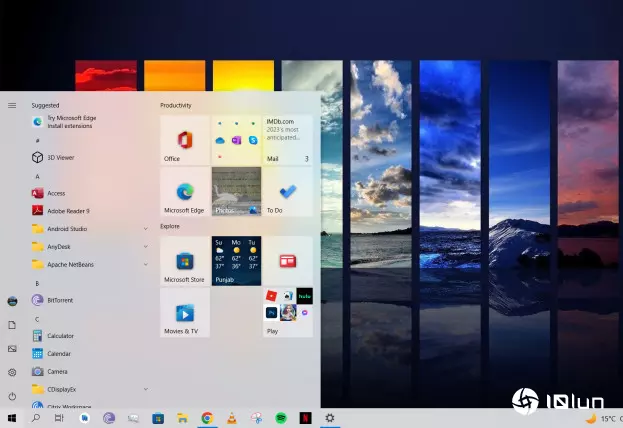The image size is (623, 428).
Task: Open Skype in the Productivity folder tile
Action: (253, 140)
